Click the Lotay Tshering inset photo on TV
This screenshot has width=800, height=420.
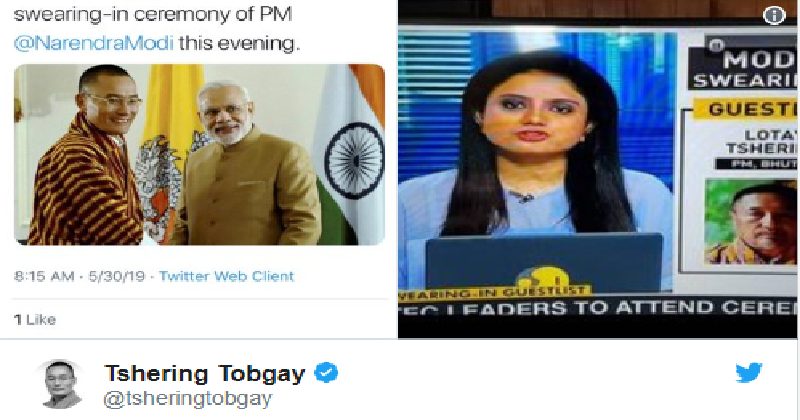(751, 221)
